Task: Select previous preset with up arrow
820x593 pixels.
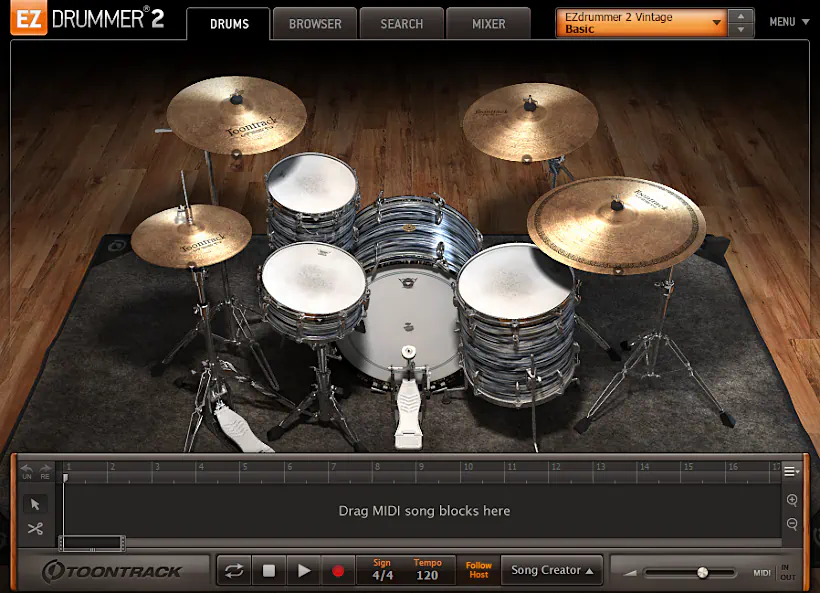Action: 741,16
